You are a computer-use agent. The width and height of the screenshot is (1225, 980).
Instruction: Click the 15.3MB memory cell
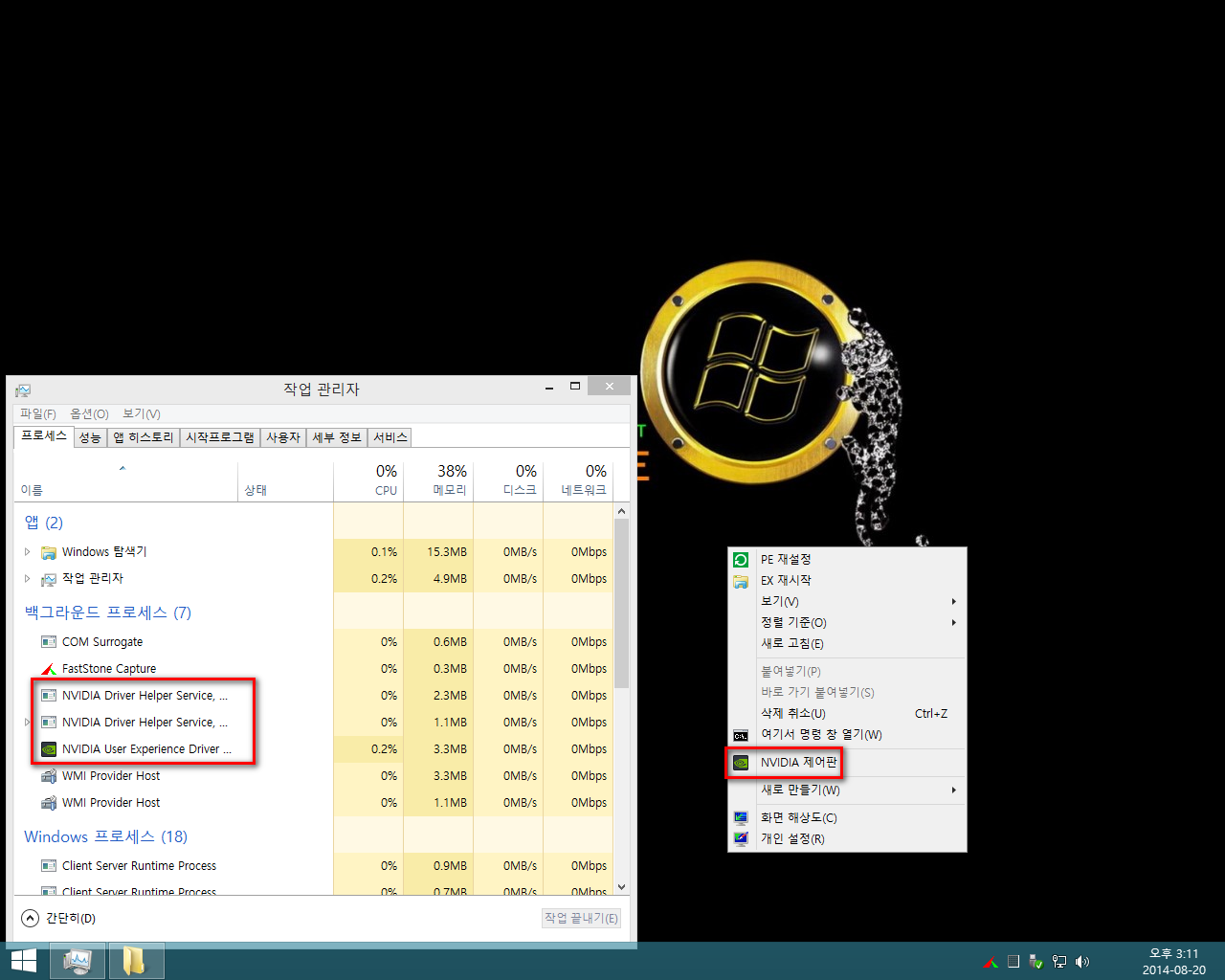(x=438, y=552)
